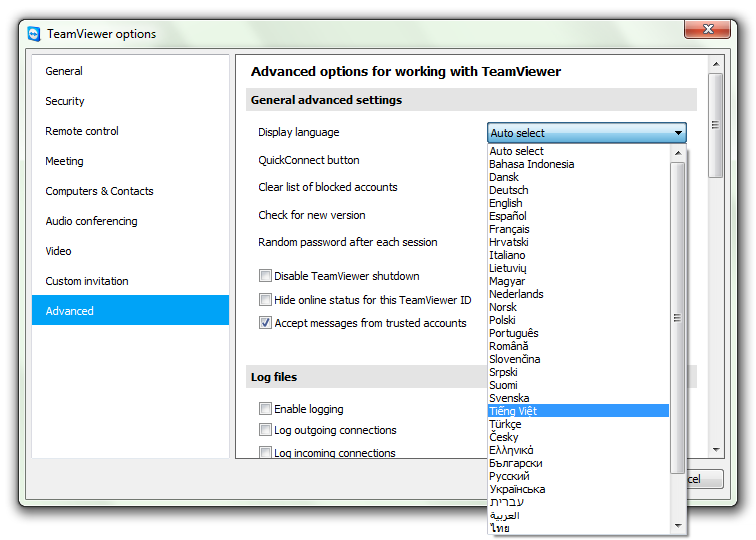Select English as display language
The height and width of the screenshot is (540, 756).
pos(579,203)
